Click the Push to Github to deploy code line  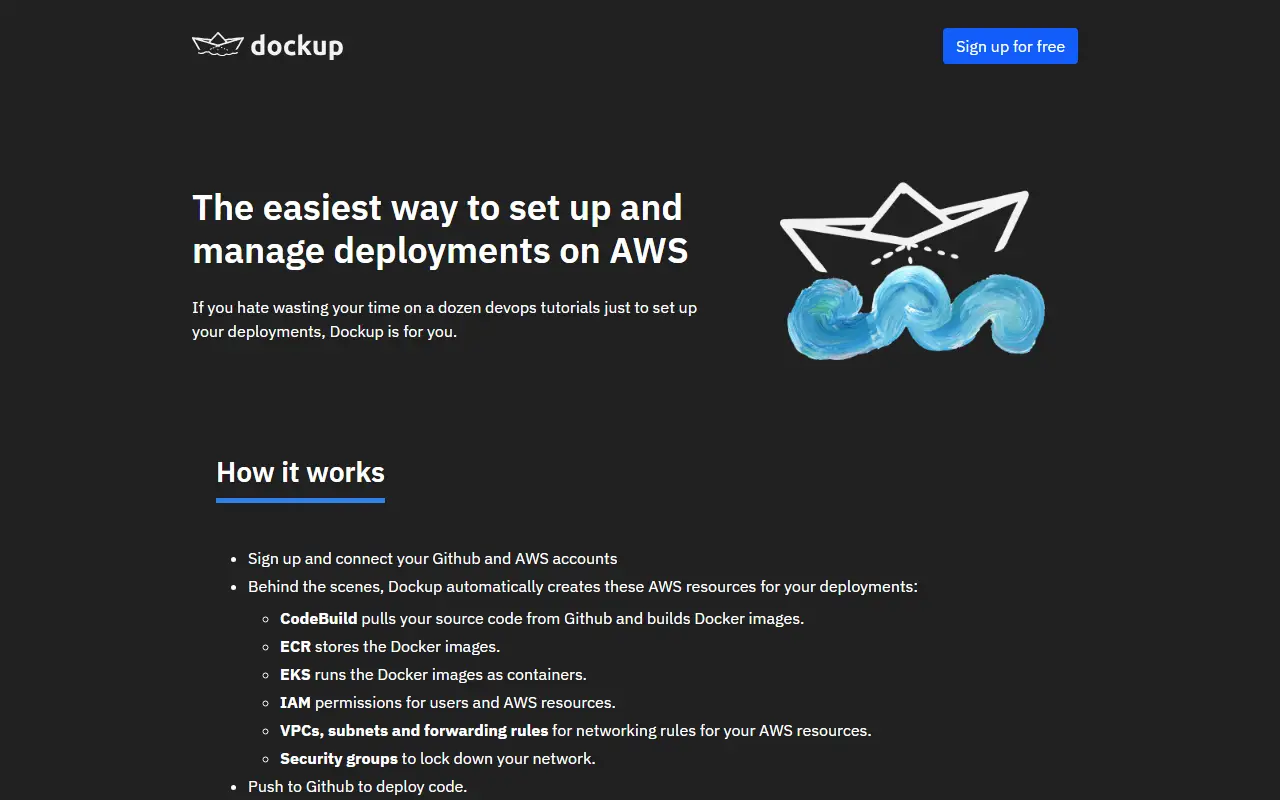coord(358,787)
